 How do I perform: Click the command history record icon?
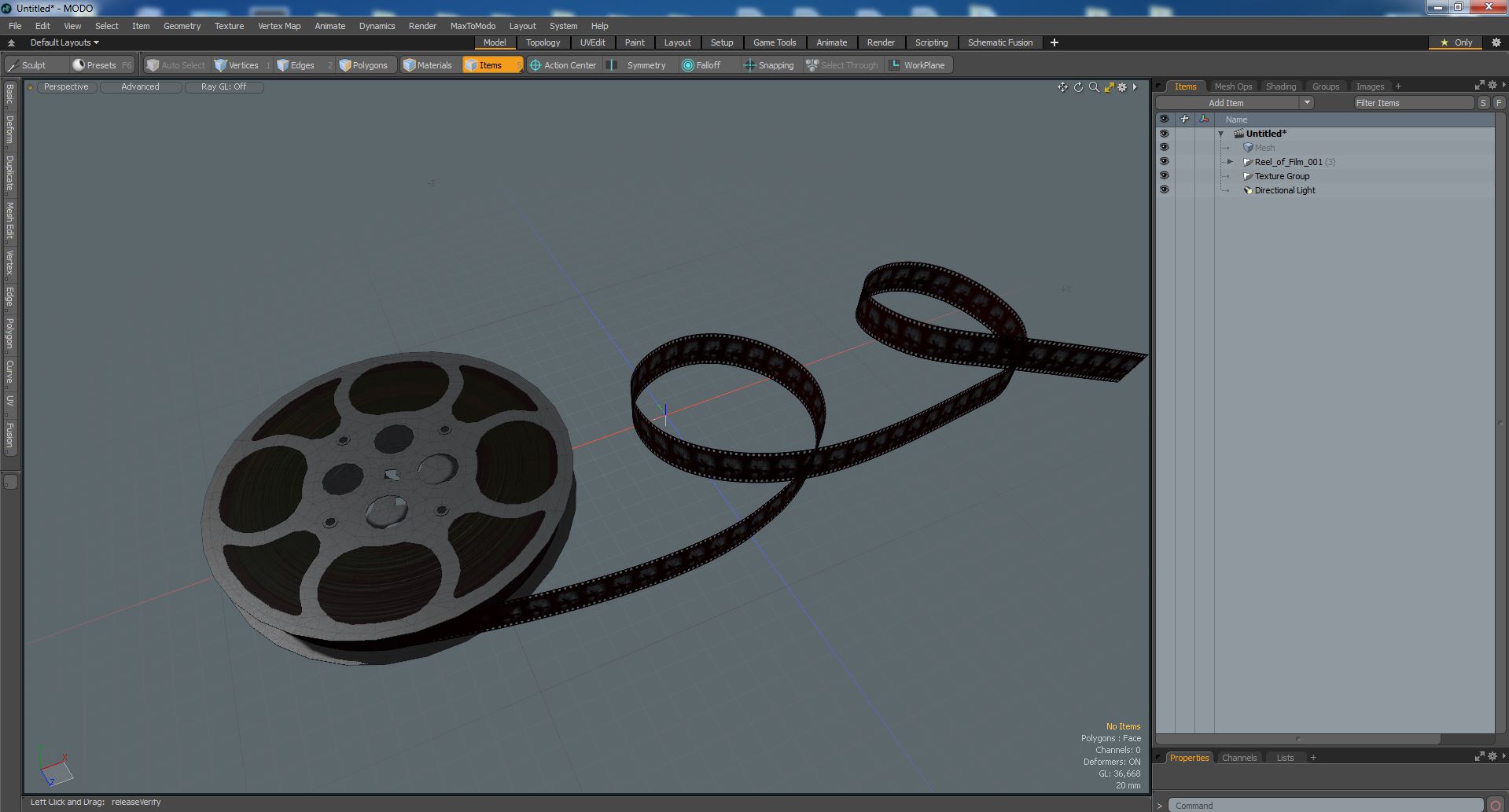[1496, 806]
